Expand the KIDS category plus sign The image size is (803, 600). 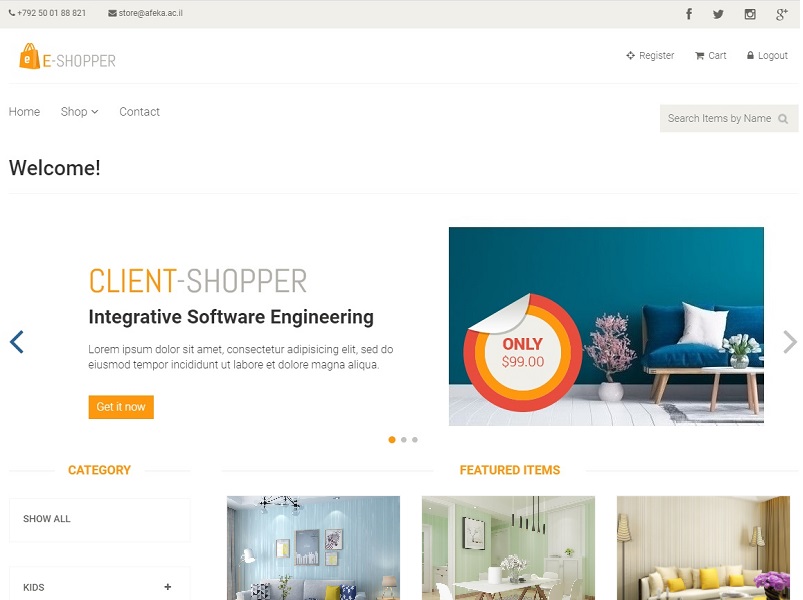167,587
